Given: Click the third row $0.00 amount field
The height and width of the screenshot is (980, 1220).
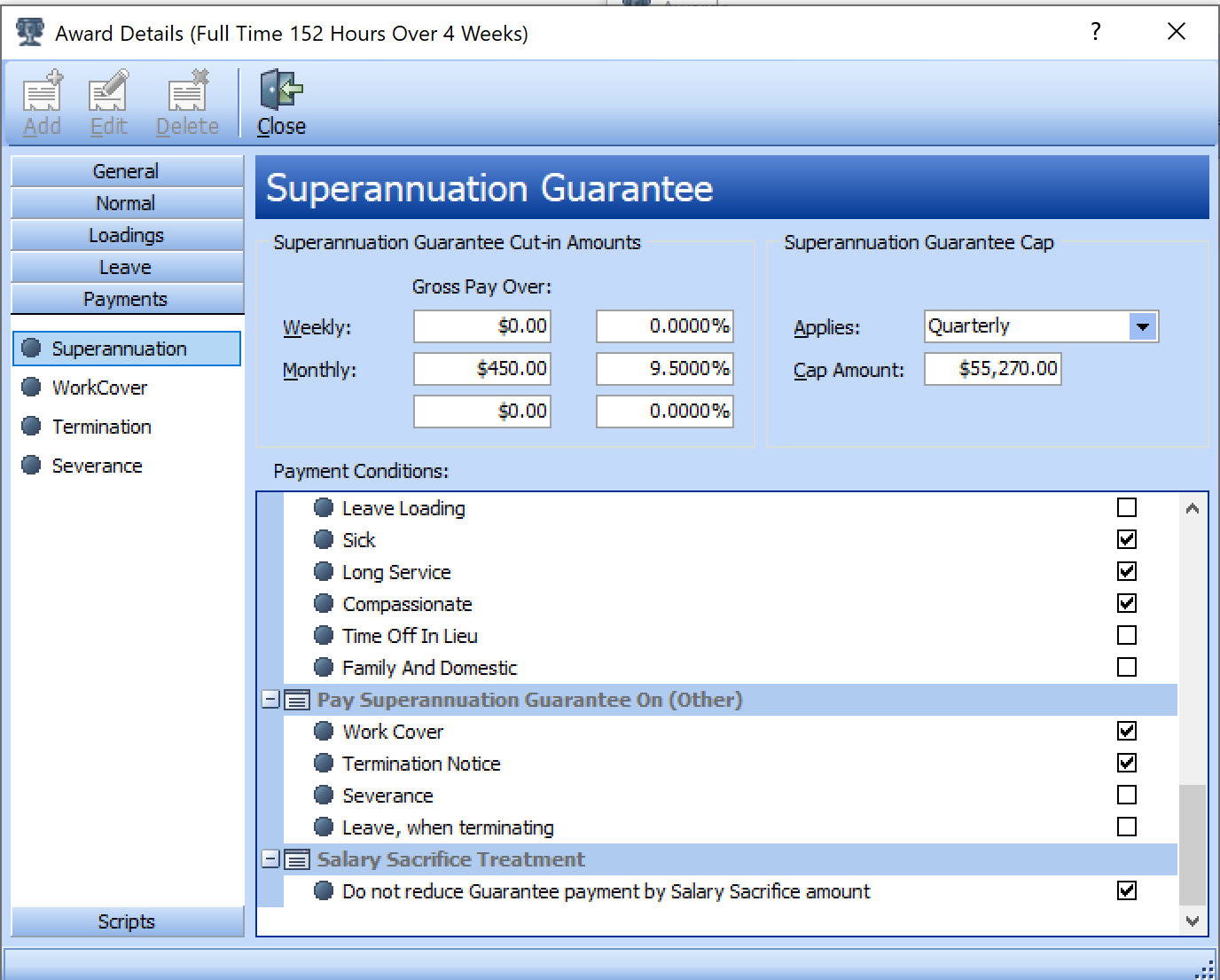Looking at the screenshot, I should click(482, 412).
